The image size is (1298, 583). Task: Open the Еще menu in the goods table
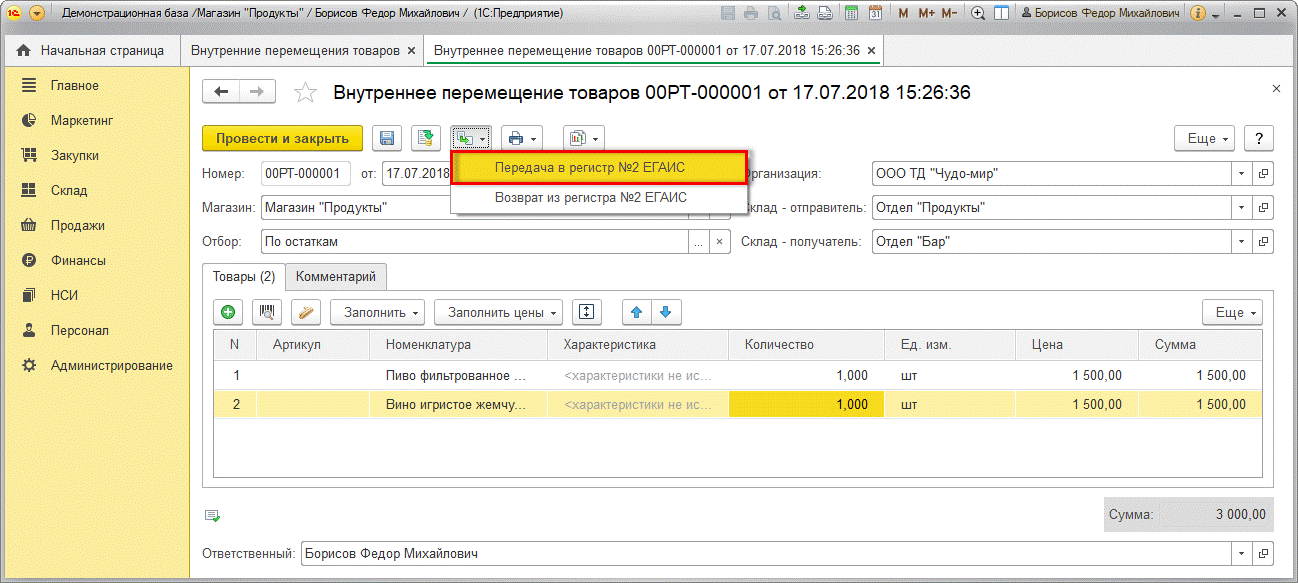(x=1232, y=312)
